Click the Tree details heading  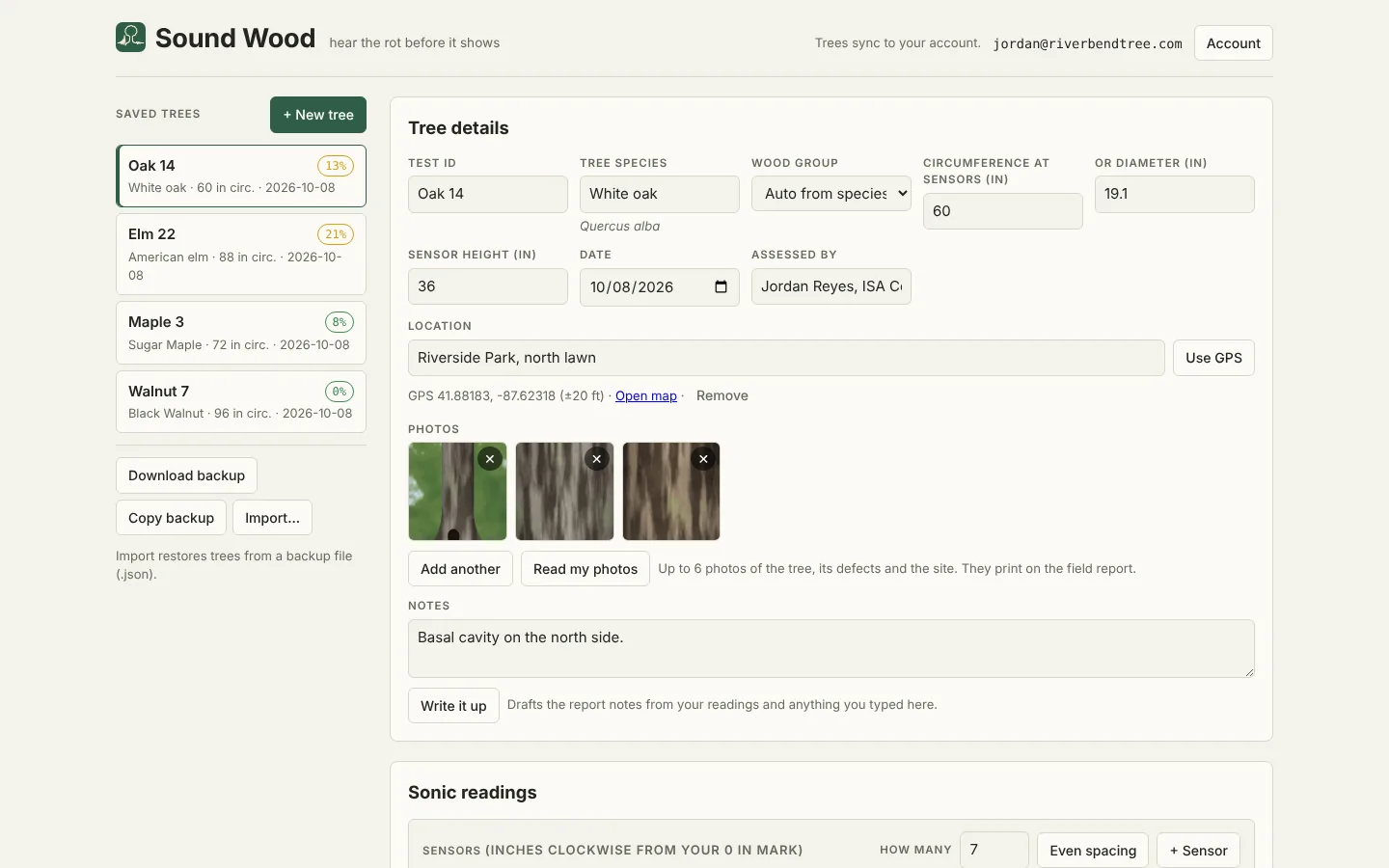tap(458, 128)
